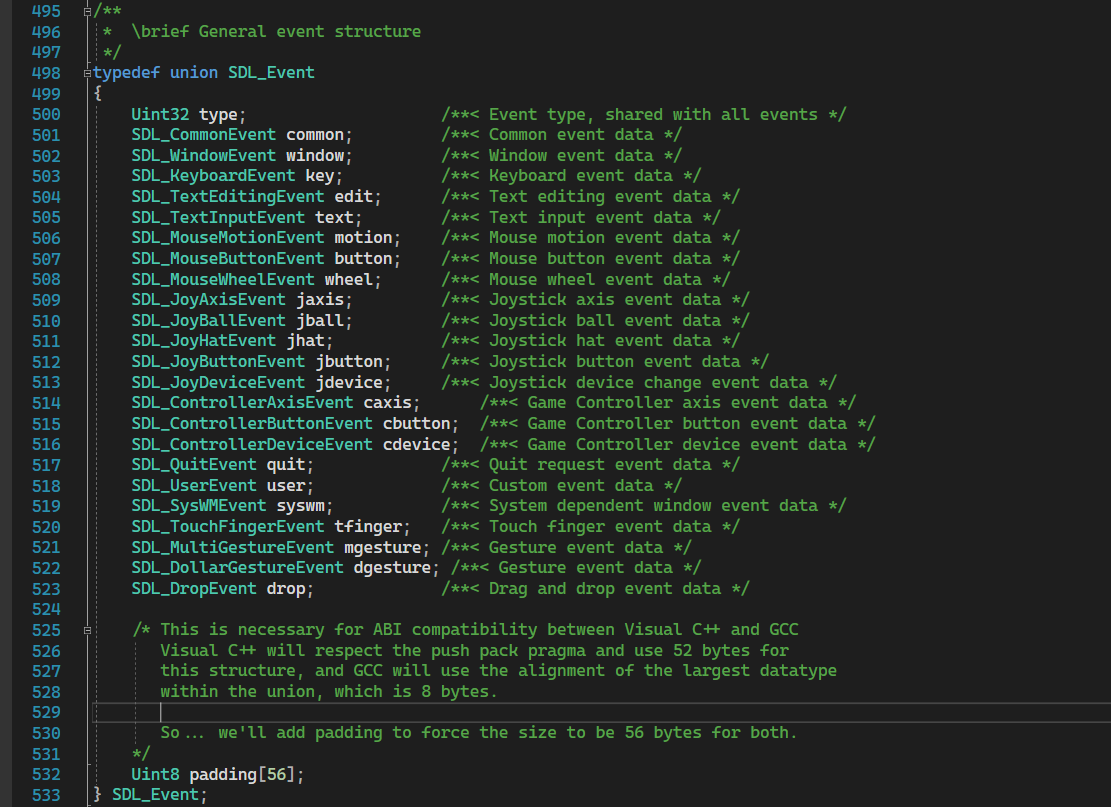Click the SDL_DollarGestureEvent type name
This screenshot has height=807, width=1111.
coord(237,568)
